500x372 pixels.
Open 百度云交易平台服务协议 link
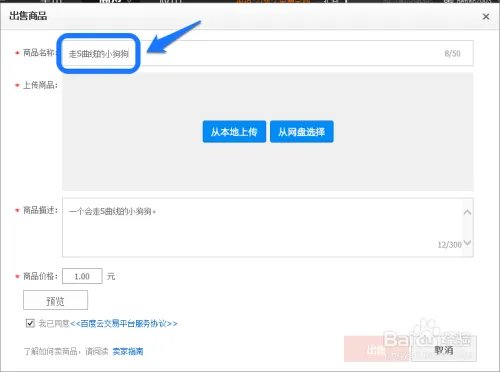pos(124,323)
